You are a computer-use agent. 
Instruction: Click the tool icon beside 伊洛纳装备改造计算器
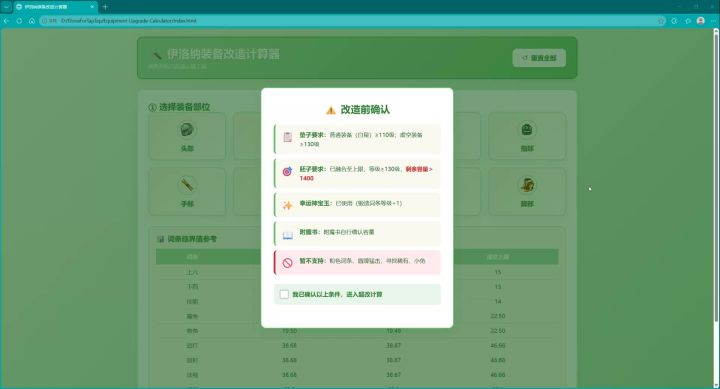[x=157, y=55]
